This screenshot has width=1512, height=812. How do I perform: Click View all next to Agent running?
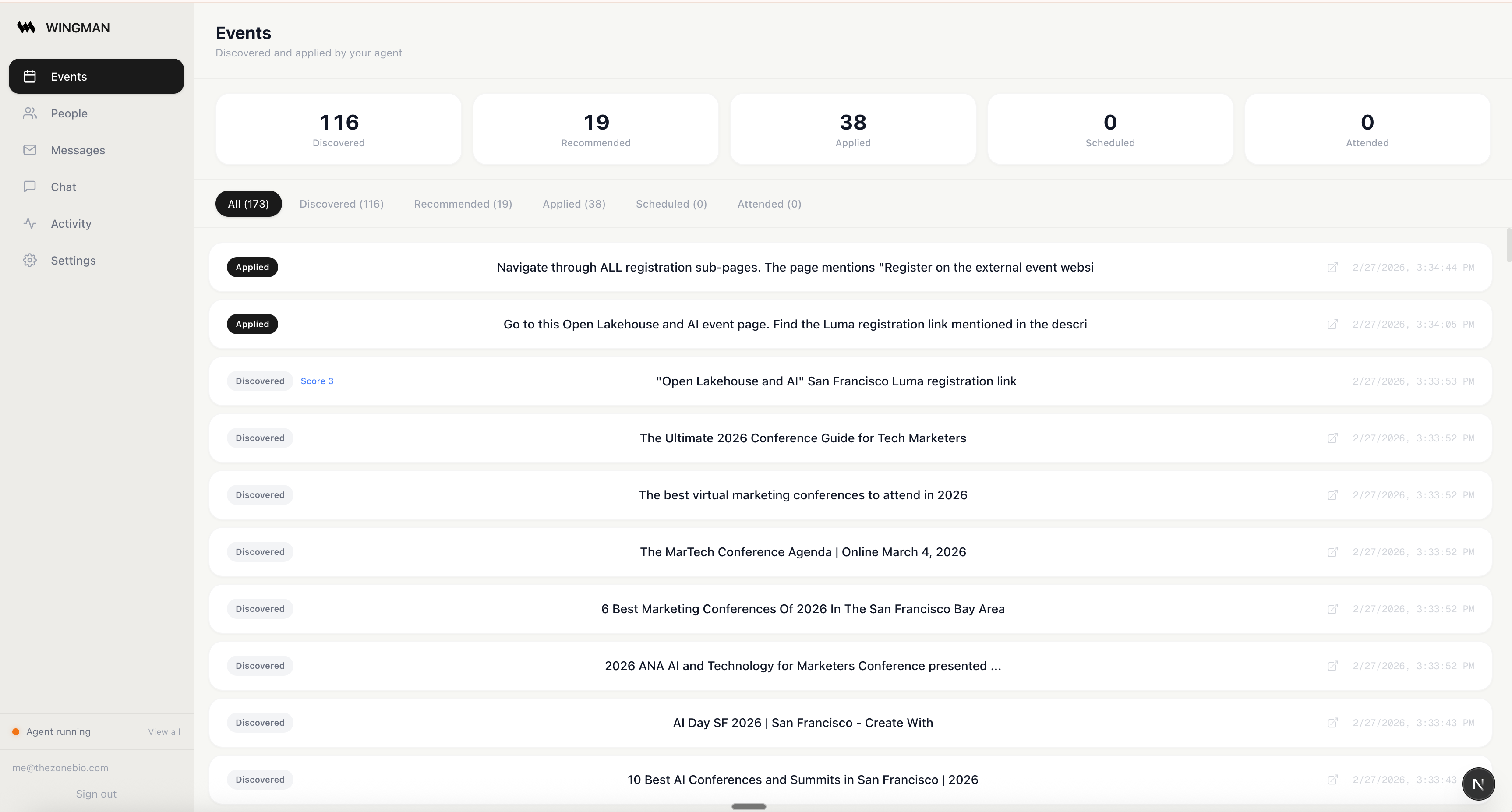[164, 731]
